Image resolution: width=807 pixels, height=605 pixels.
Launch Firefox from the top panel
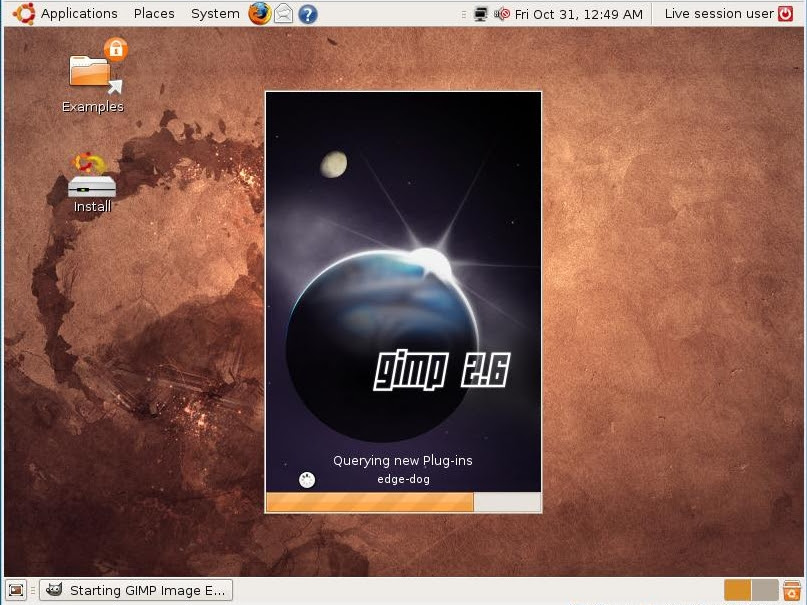tap(260, 13)
